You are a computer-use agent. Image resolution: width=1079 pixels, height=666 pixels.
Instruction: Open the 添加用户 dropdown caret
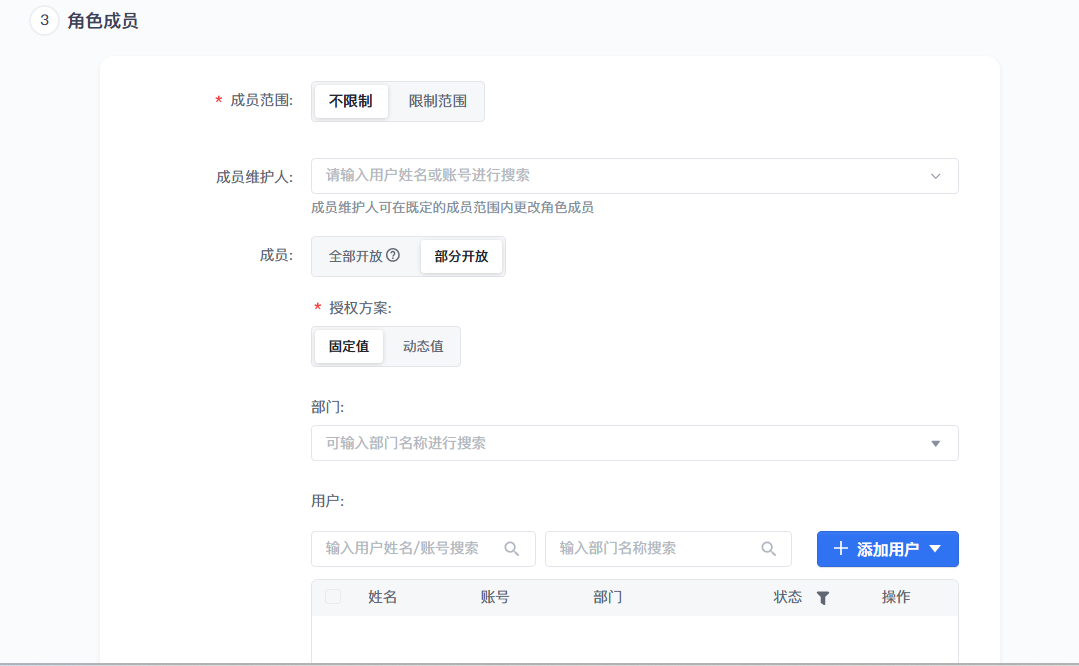(935, 549)
